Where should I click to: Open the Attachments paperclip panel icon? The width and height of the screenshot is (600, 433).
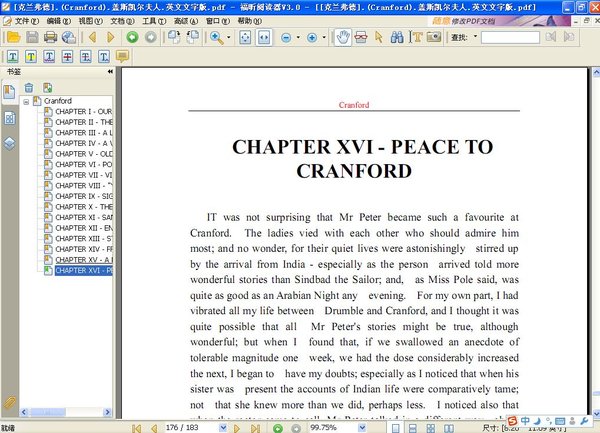pos(10,402)
